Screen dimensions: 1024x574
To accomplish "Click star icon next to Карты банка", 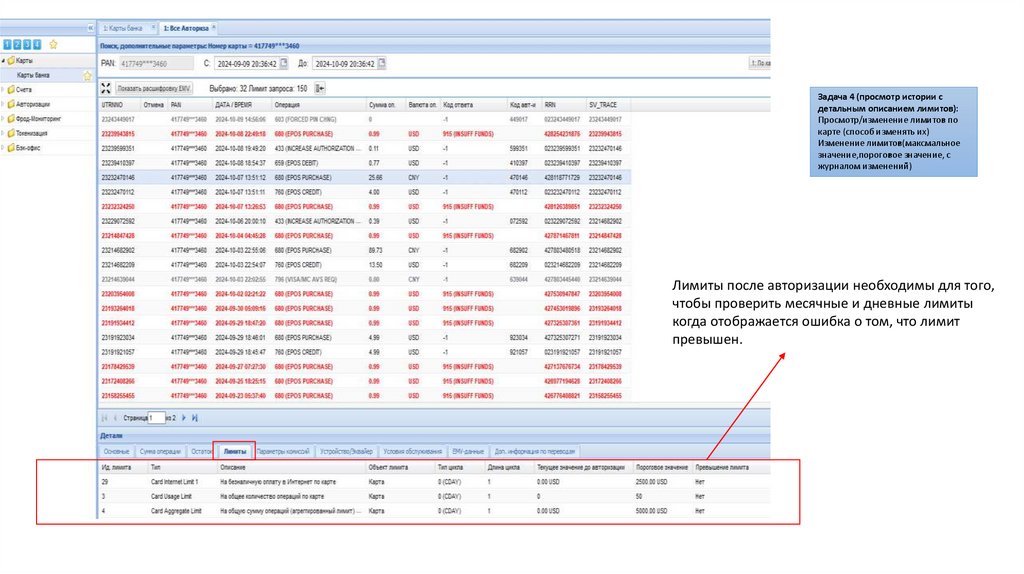I will tap(87, 75).
